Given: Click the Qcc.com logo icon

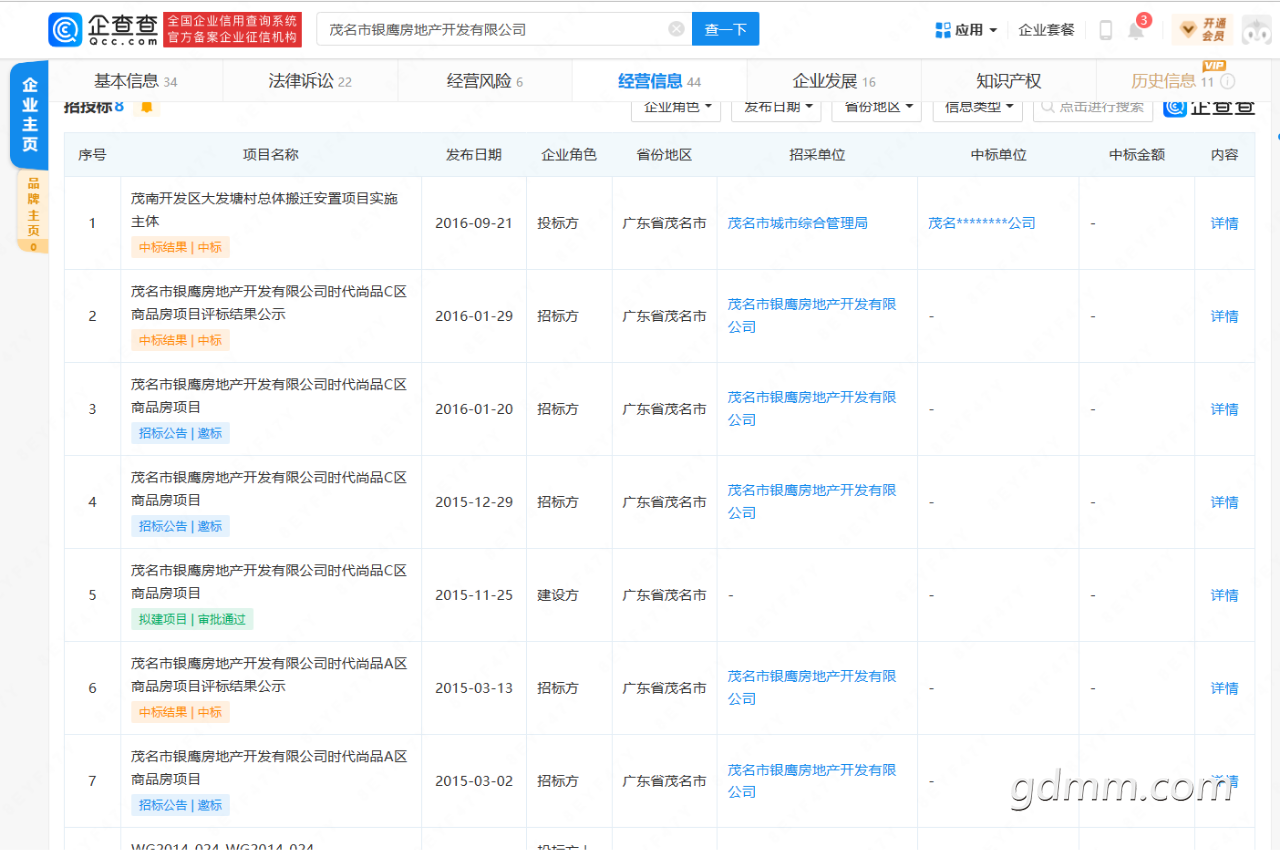Looking at the screenshot, I should coord(65,29).
